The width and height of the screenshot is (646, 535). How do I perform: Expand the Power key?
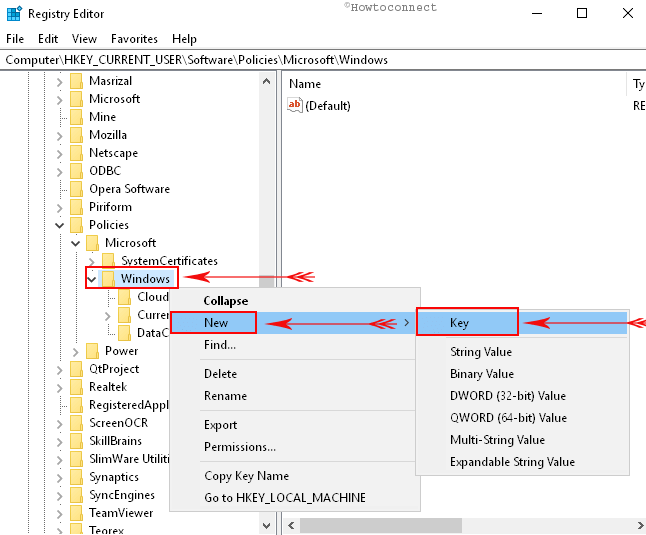point(76,352)
